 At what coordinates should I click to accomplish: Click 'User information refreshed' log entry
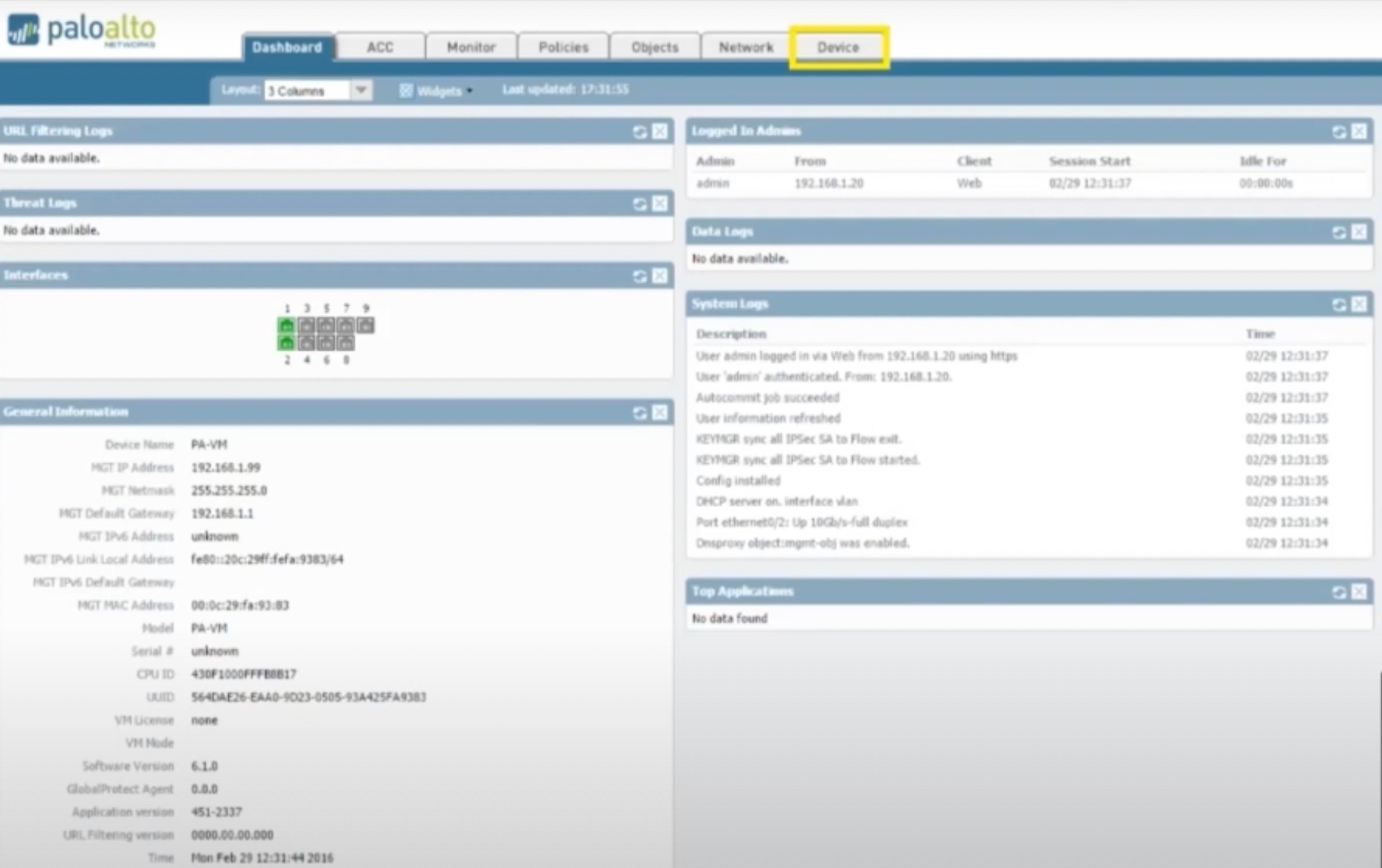click(768, 418)
